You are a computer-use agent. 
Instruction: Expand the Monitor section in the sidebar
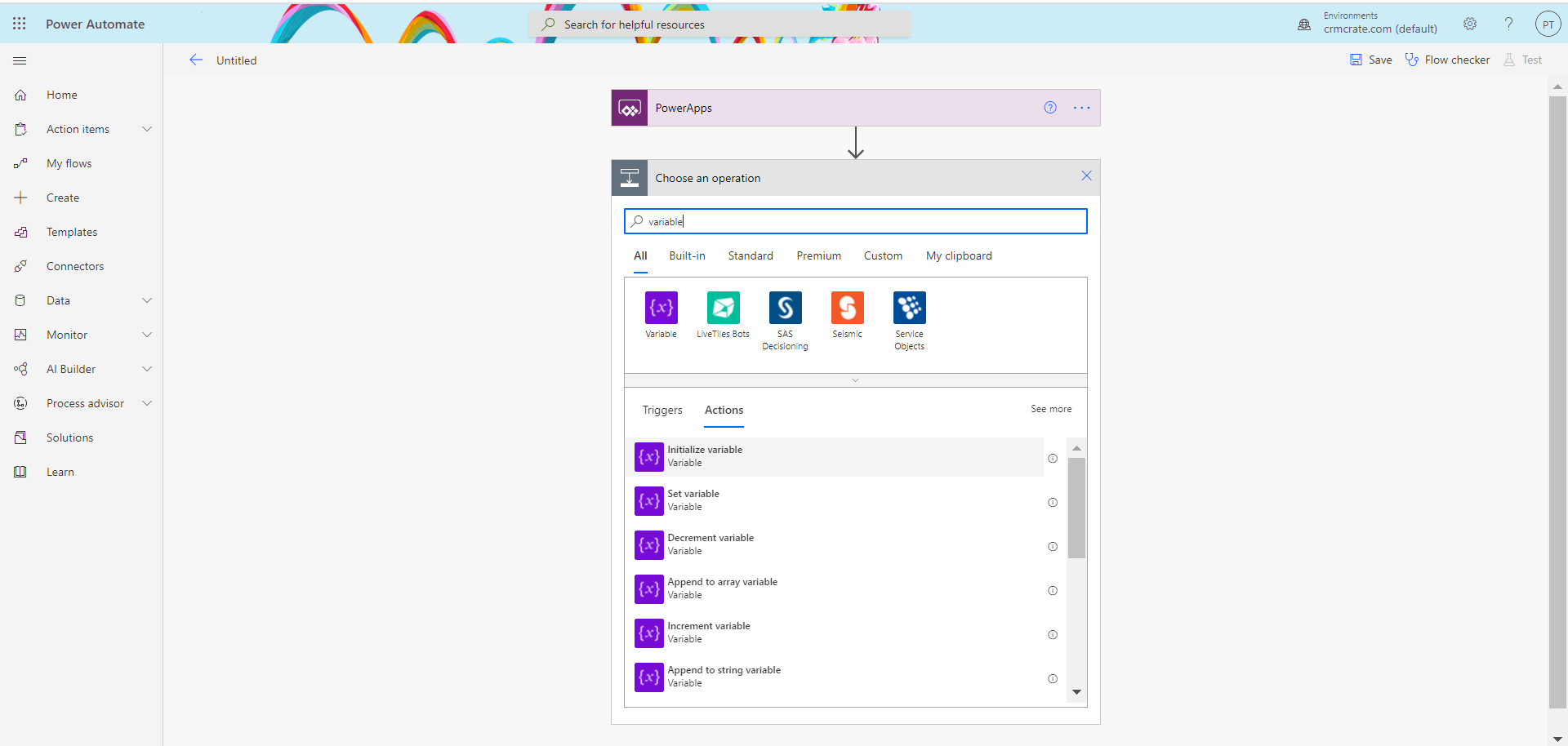click(147, 334)
